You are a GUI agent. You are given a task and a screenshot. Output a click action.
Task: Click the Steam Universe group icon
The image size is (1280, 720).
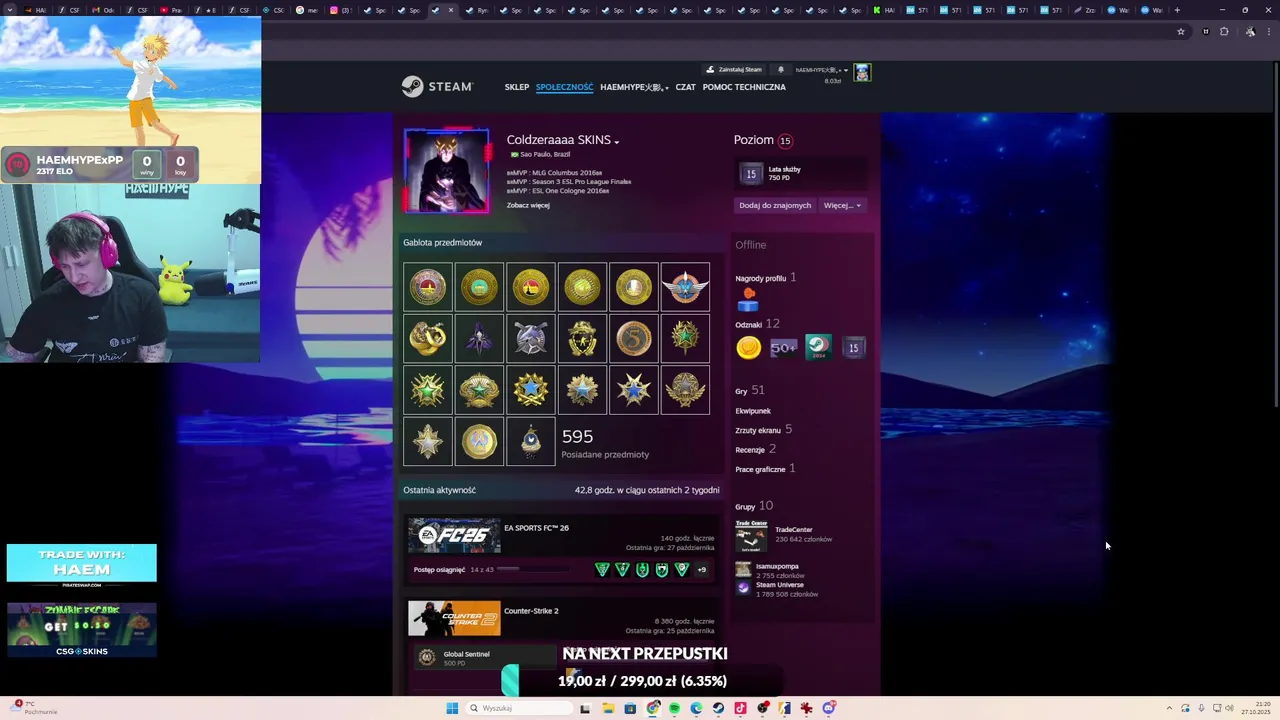tap(743, 588)
